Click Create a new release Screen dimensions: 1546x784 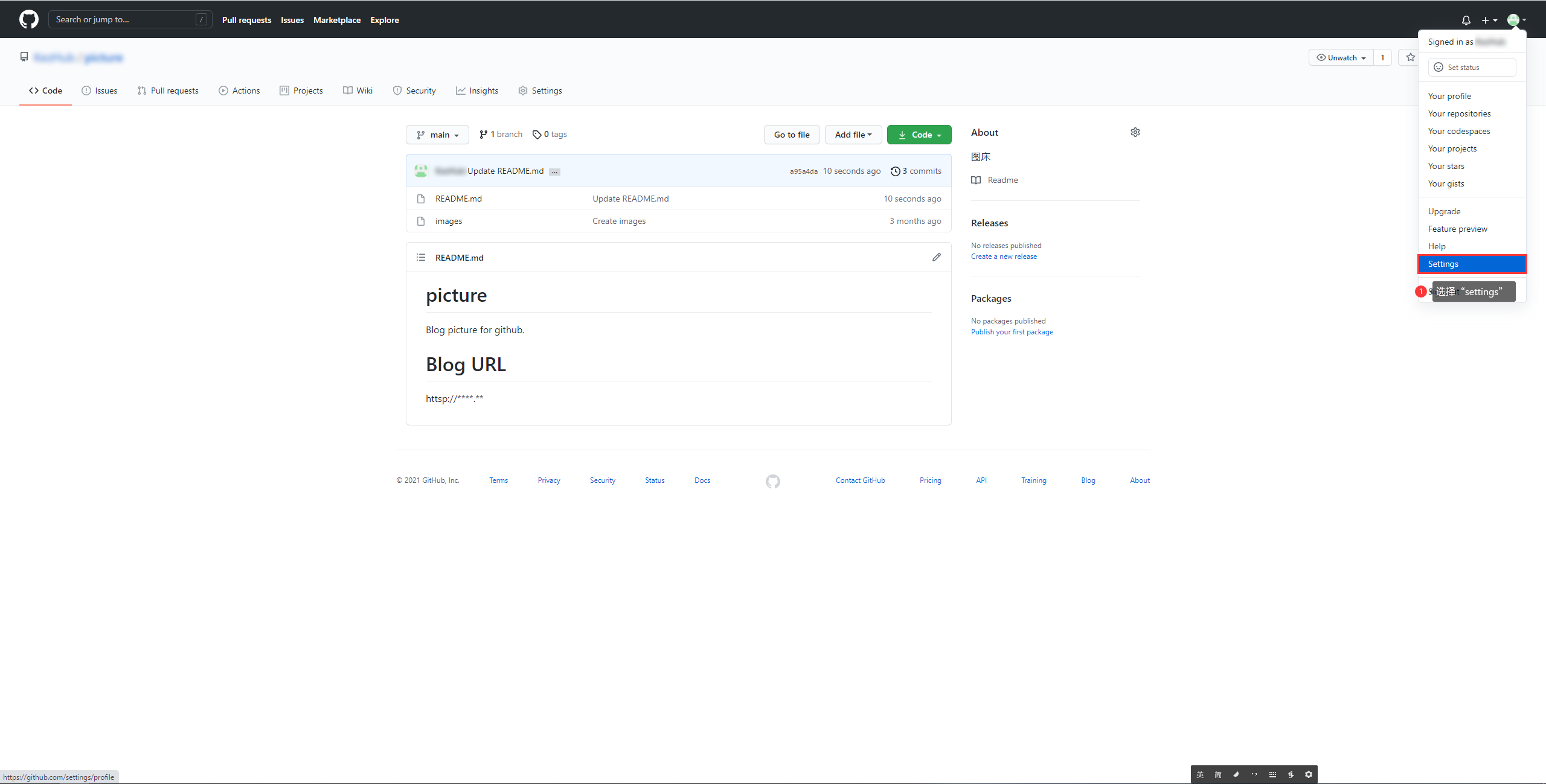click(x=1004, y=257)
